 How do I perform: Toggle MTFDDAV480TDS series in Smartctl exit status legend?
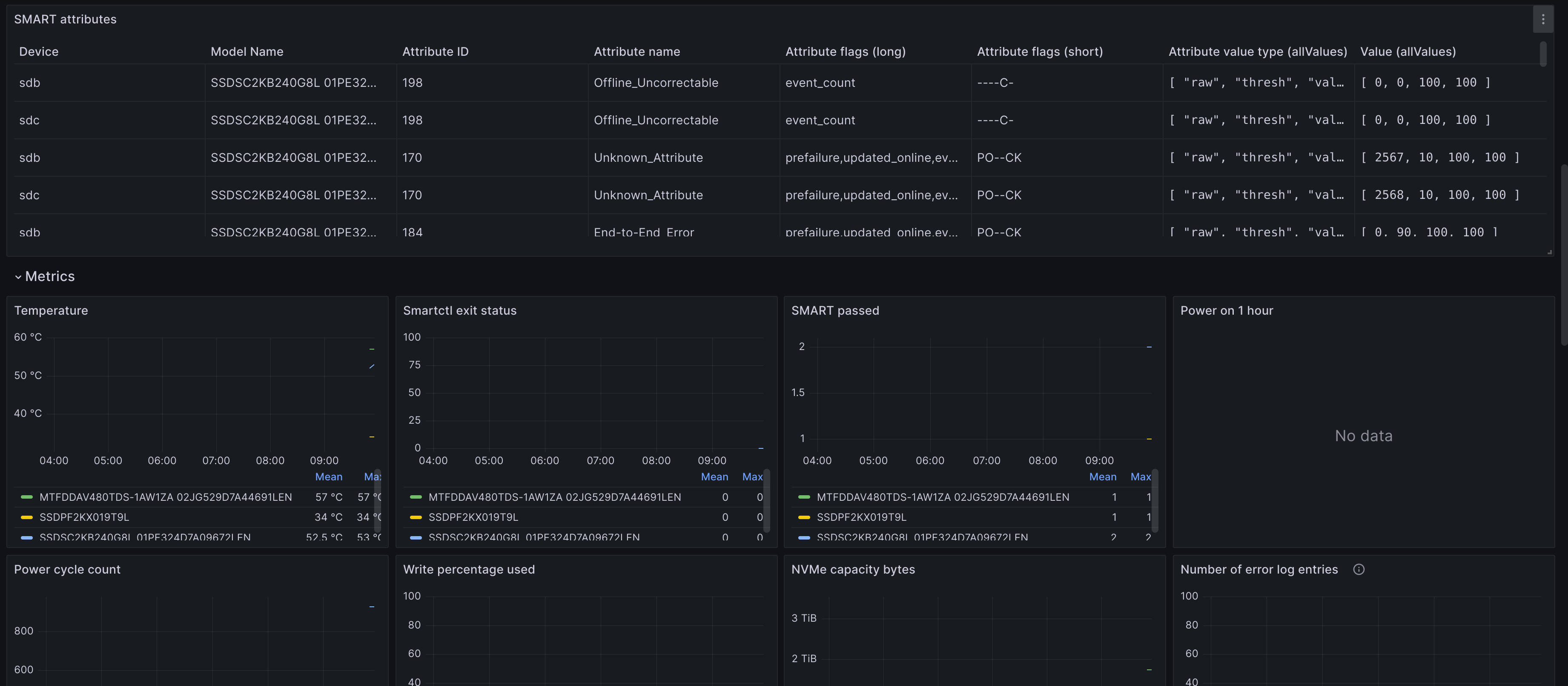click(x=554, y=497)
